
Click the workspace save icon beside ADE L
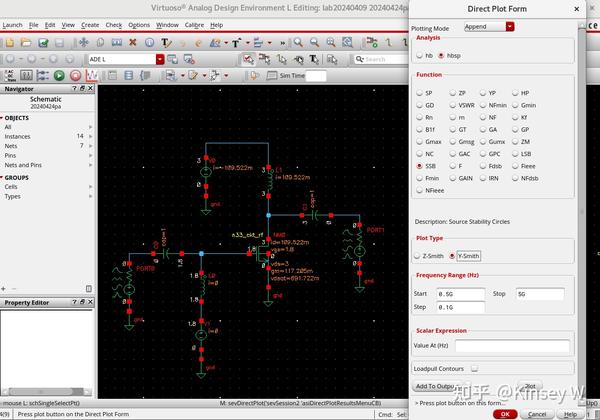173,59
